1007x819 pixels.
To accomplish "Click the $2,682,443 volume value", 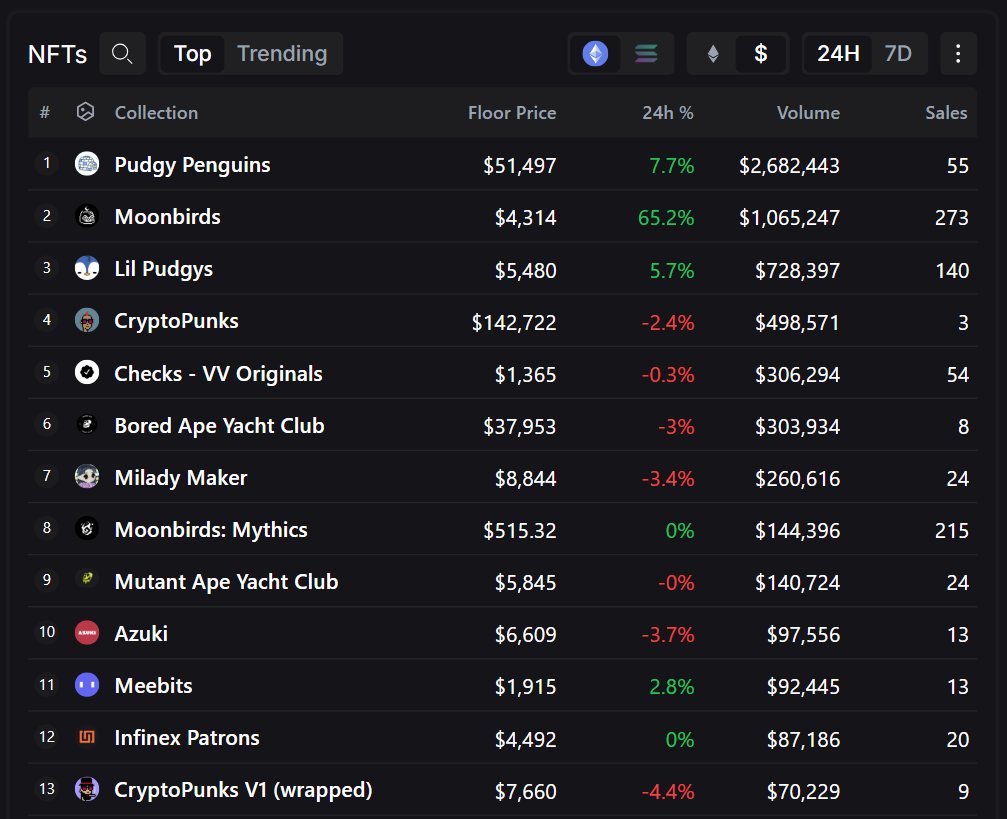I will [x=789, y=166].
